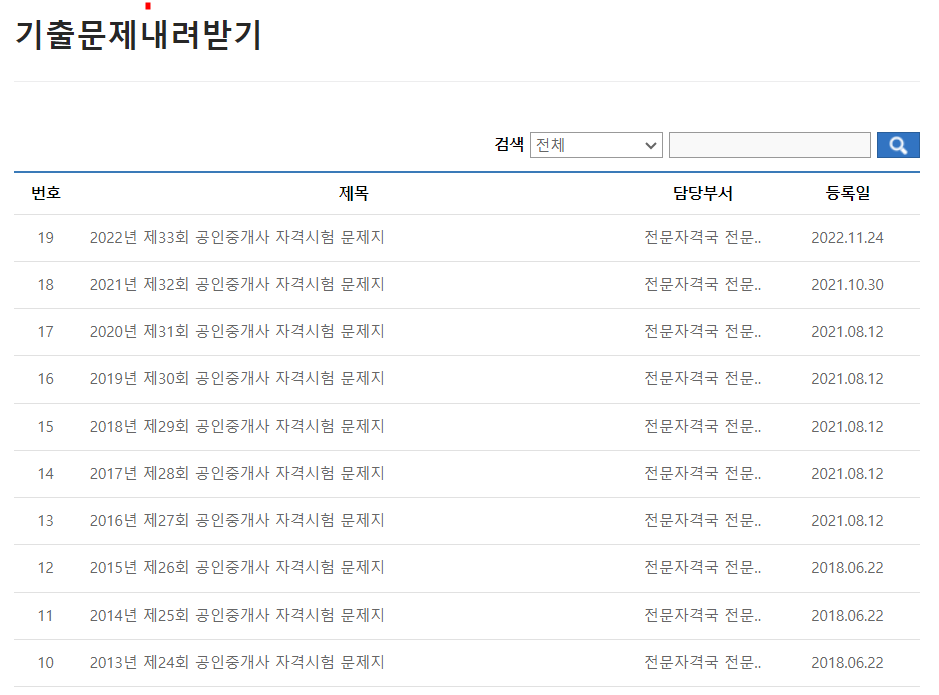
Task: Click 전문자격국 department in row 19
Action: [702, 238]
